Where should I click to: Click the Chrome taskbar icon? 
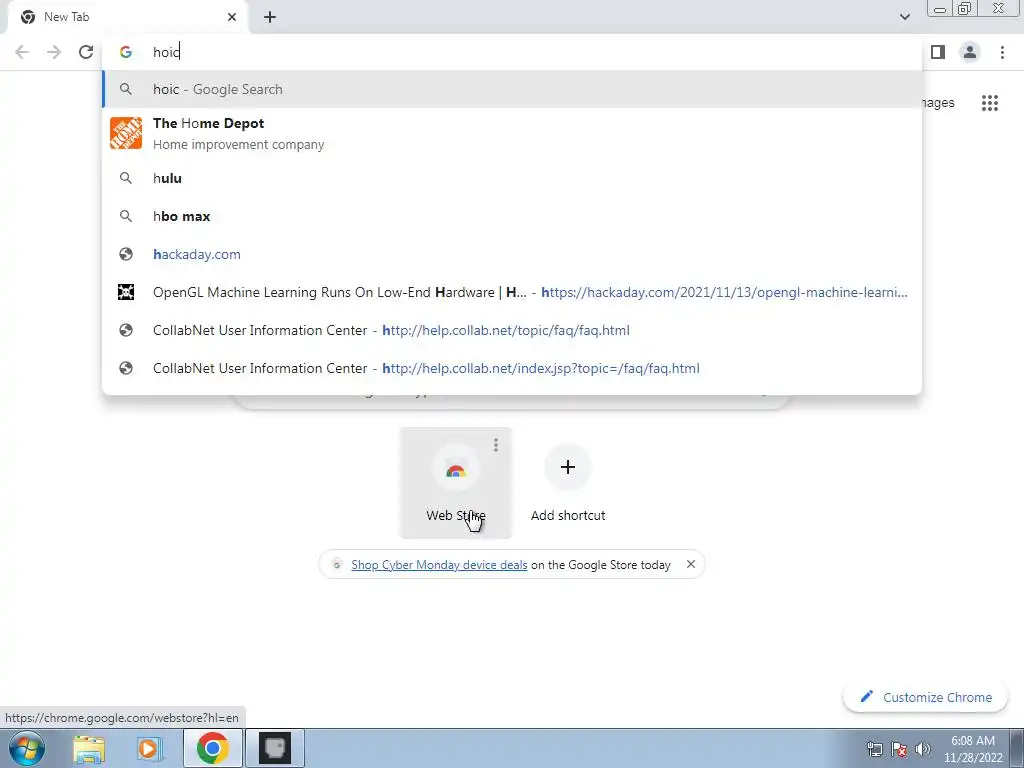click(212, 748)
